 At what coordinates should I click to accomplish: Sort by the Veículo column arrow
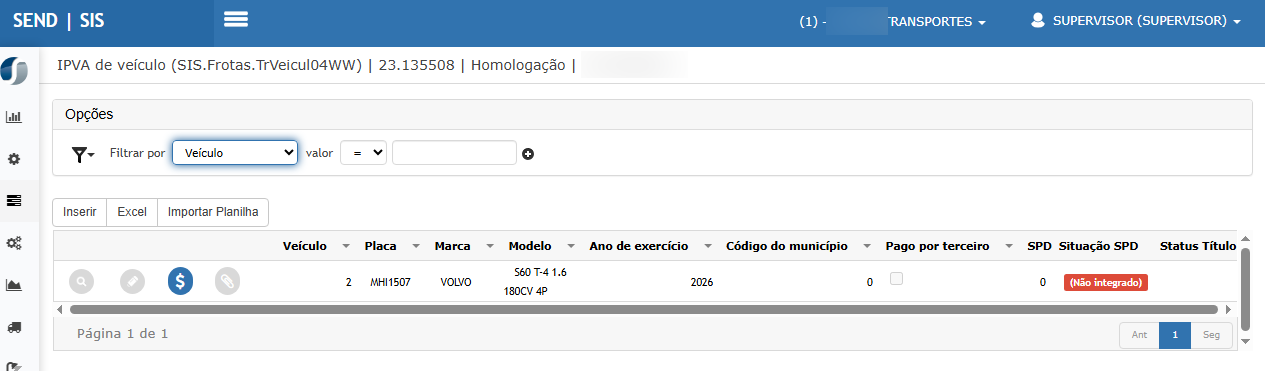coord(346,246)
